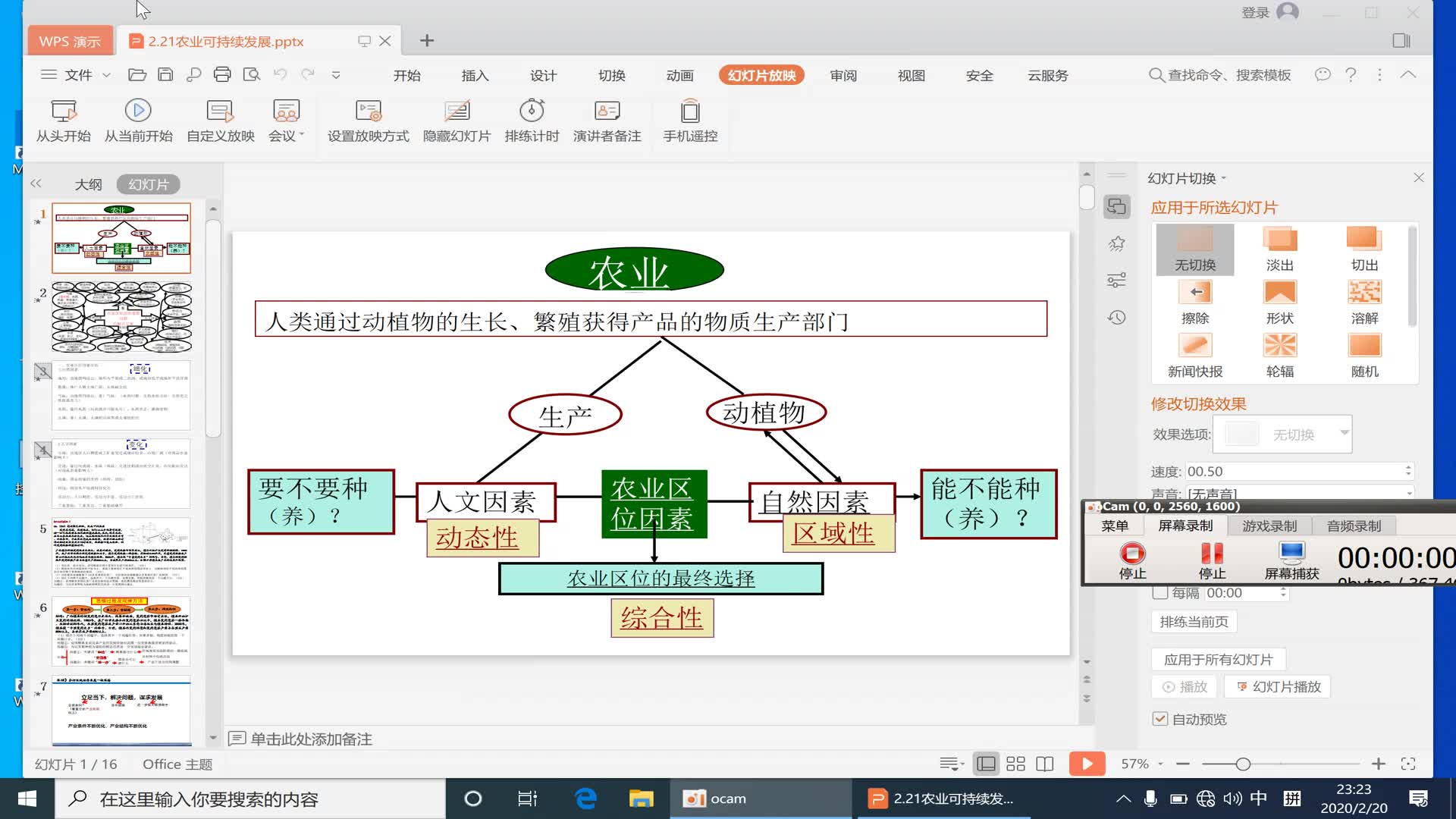1456x819 pixels.
Task: Save the presentation via the floppy icon
Action: (x=165, y=75)
